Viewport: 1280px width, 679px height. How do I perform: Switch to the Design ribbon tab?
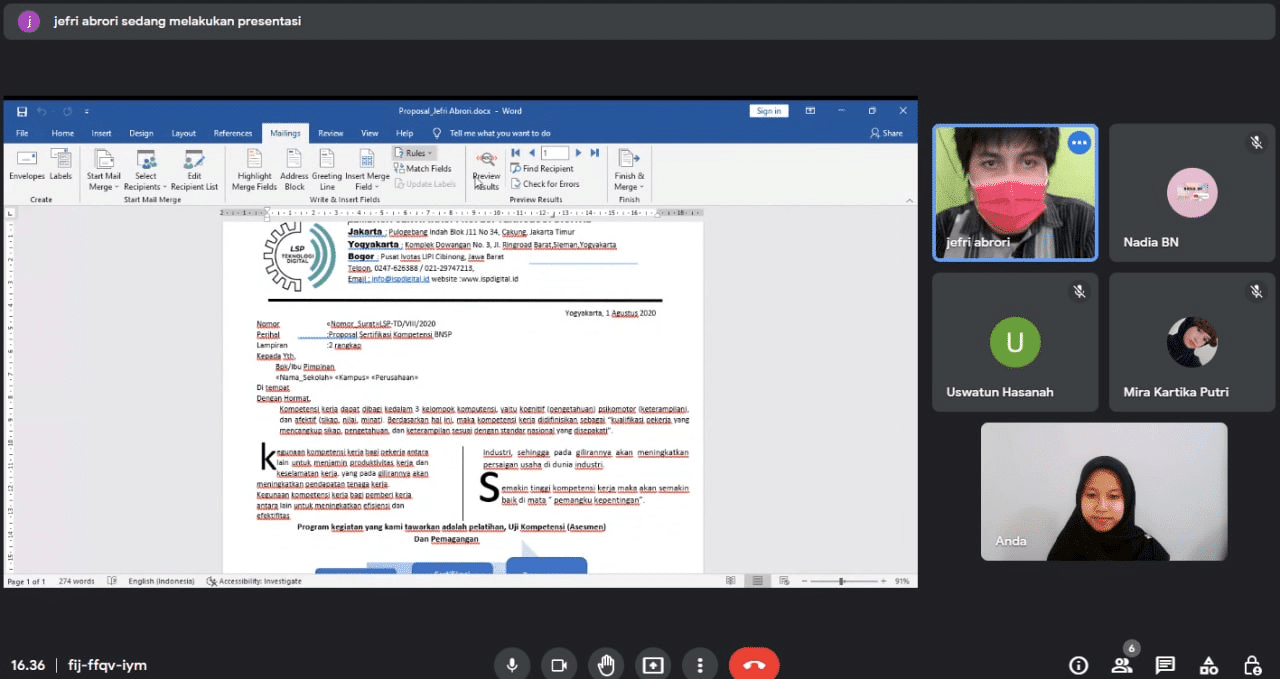[141, 133]
